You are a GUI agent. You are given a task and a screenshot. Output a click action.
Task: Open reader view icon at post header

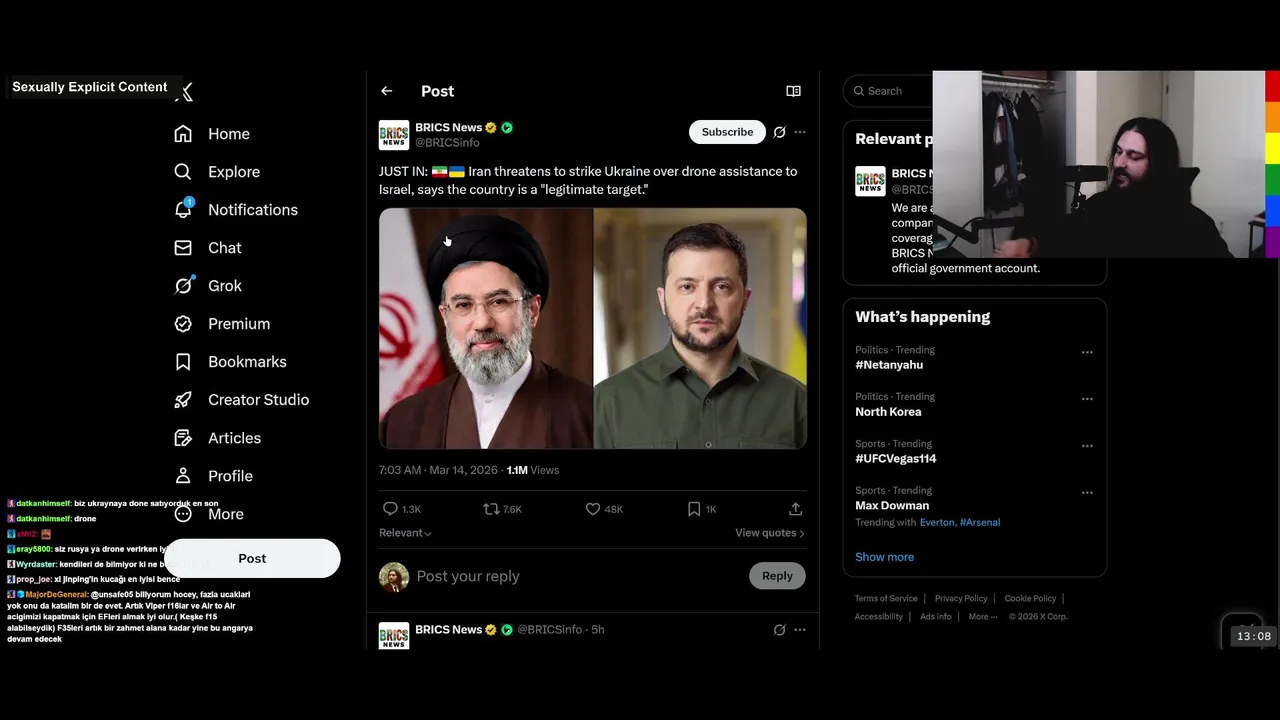click(x=793, y=91)
